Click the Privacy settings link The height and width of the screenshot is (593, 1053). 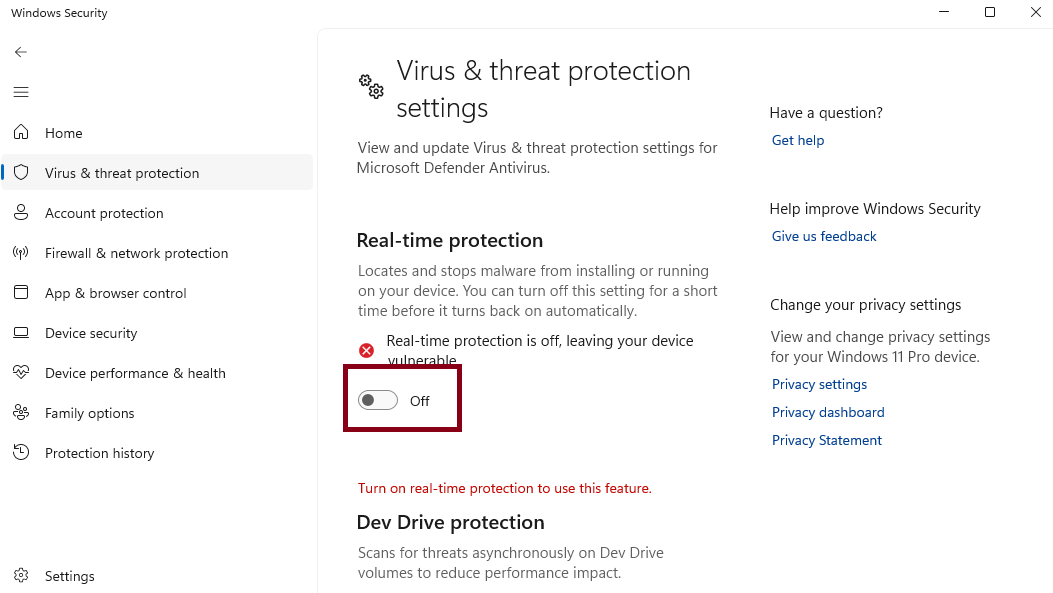819,385
